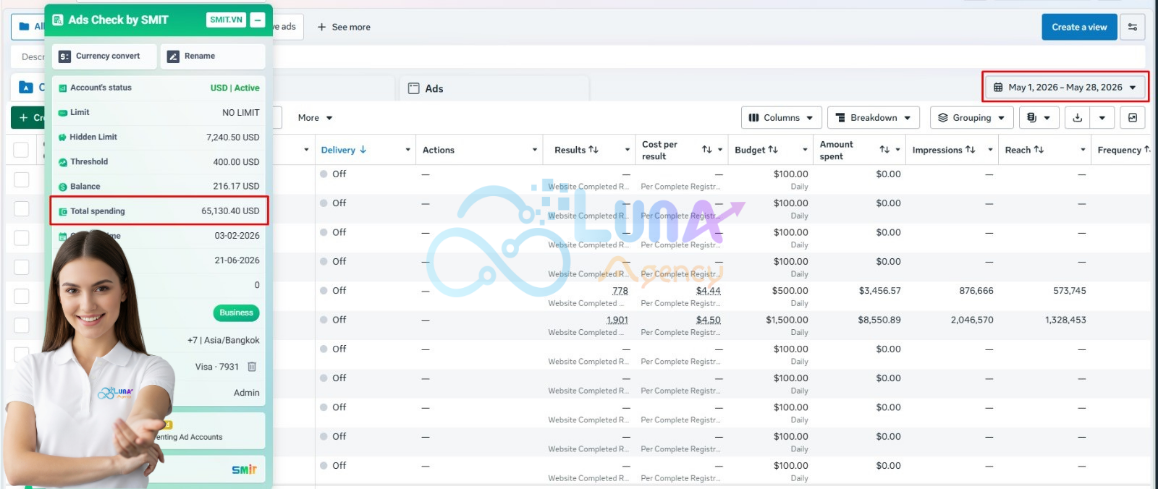Click the Business badge
Viewport: 1158px width, 489px height.
pos(236,312)
